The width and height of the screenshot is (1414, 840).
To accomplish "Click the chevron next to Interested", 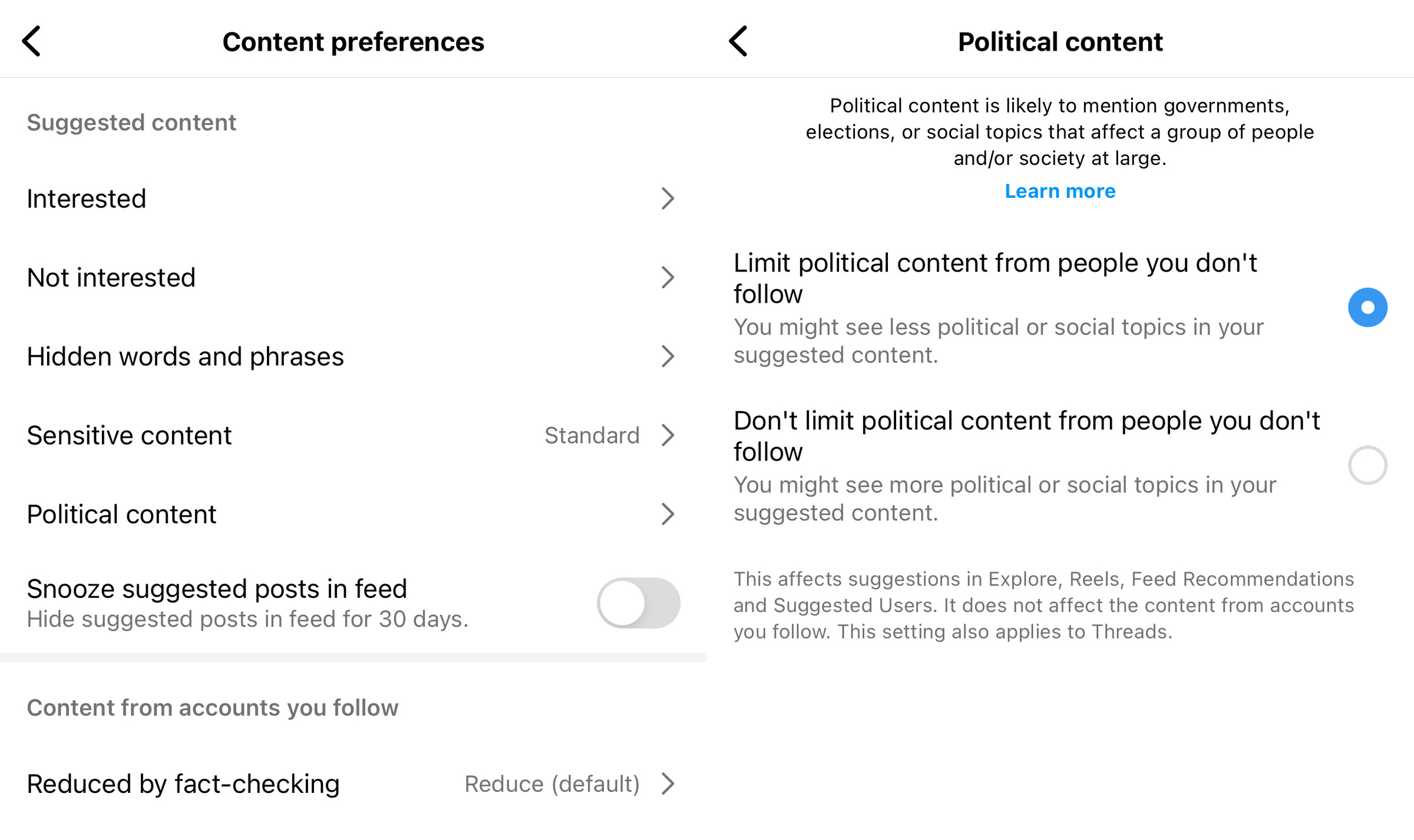I will (x=669, y=199).
